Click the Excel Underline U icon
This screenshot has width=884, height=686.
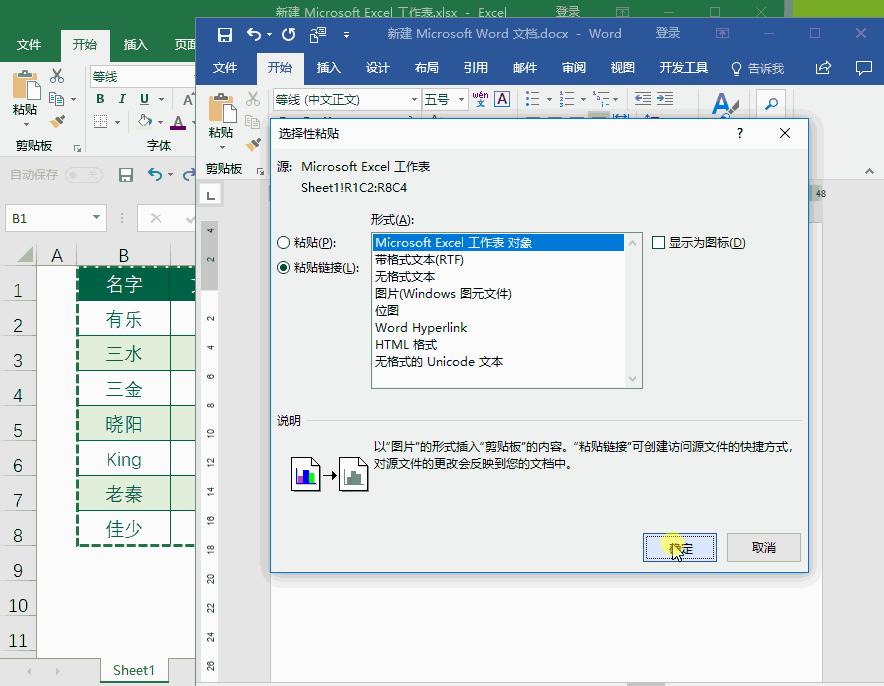click(x=144, y=99)
